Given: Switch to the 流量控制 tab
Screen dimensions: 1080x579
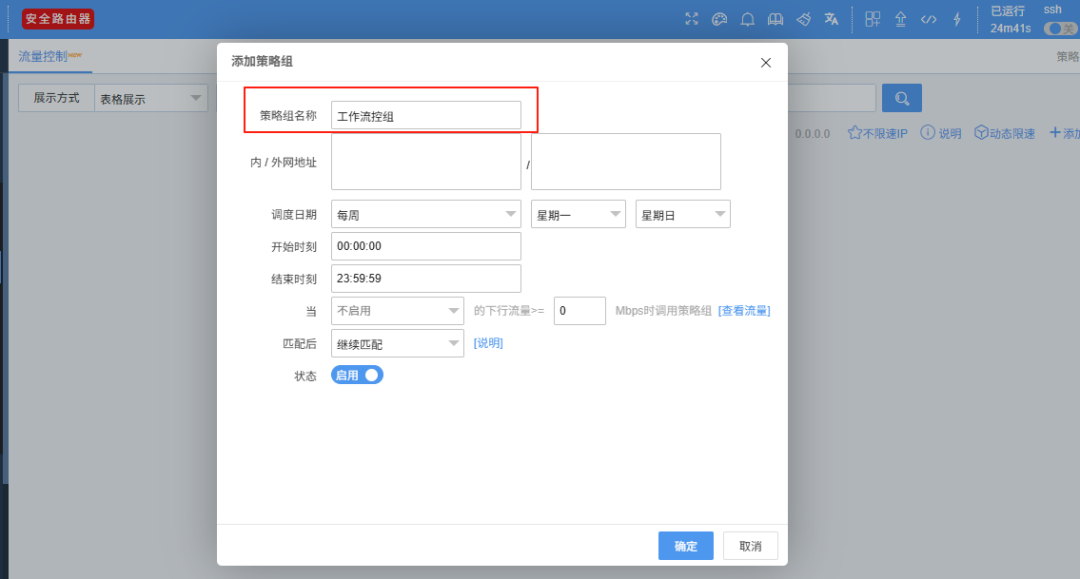Looking at the screenshot, I should [x=50, y=56].
